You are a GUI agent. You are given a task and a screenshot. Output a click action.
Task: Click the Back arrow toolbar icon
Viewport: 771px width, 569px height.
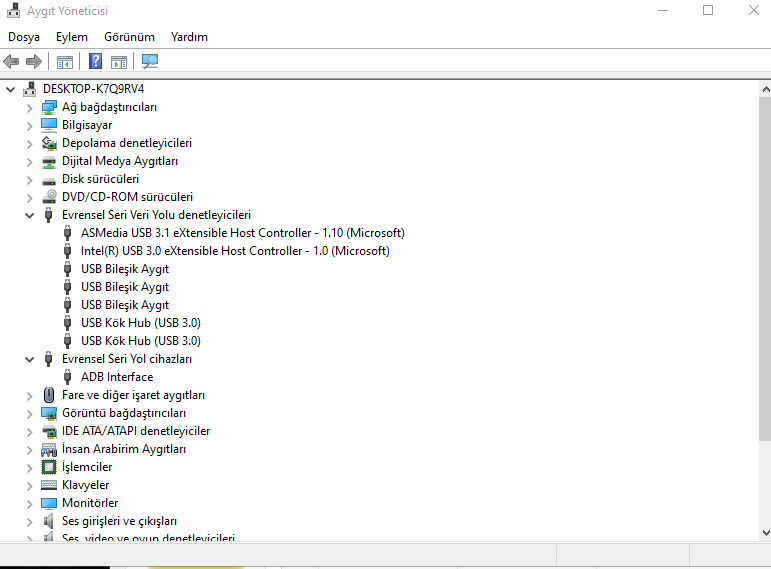click(12, 62)
